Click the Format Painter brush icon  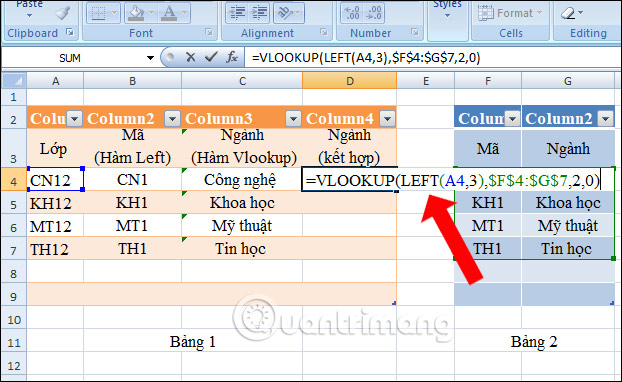click(x=63, y=13)
